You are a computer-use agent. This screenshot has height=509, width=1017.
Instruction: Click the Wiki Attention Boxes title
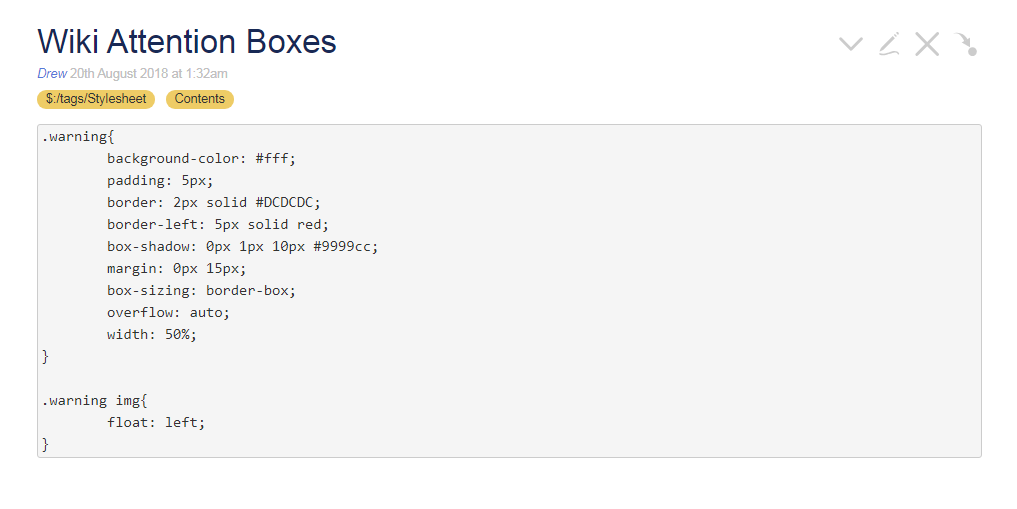[x=187, y=41]
